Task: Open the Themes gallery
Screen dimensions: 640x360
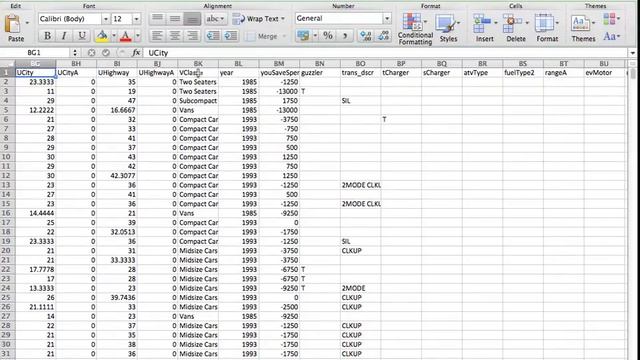Action: tap(583, 28)
